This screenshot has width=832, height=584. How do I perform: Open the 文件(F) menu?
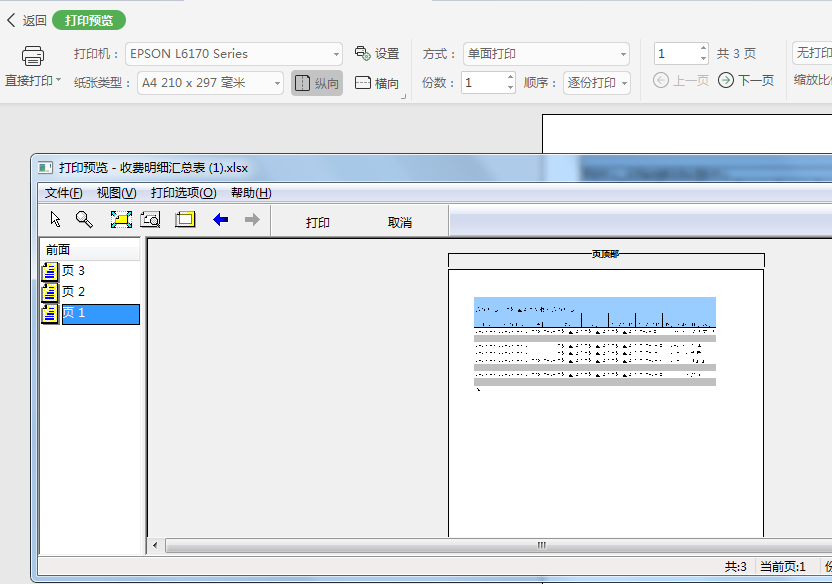pos(63,193)
